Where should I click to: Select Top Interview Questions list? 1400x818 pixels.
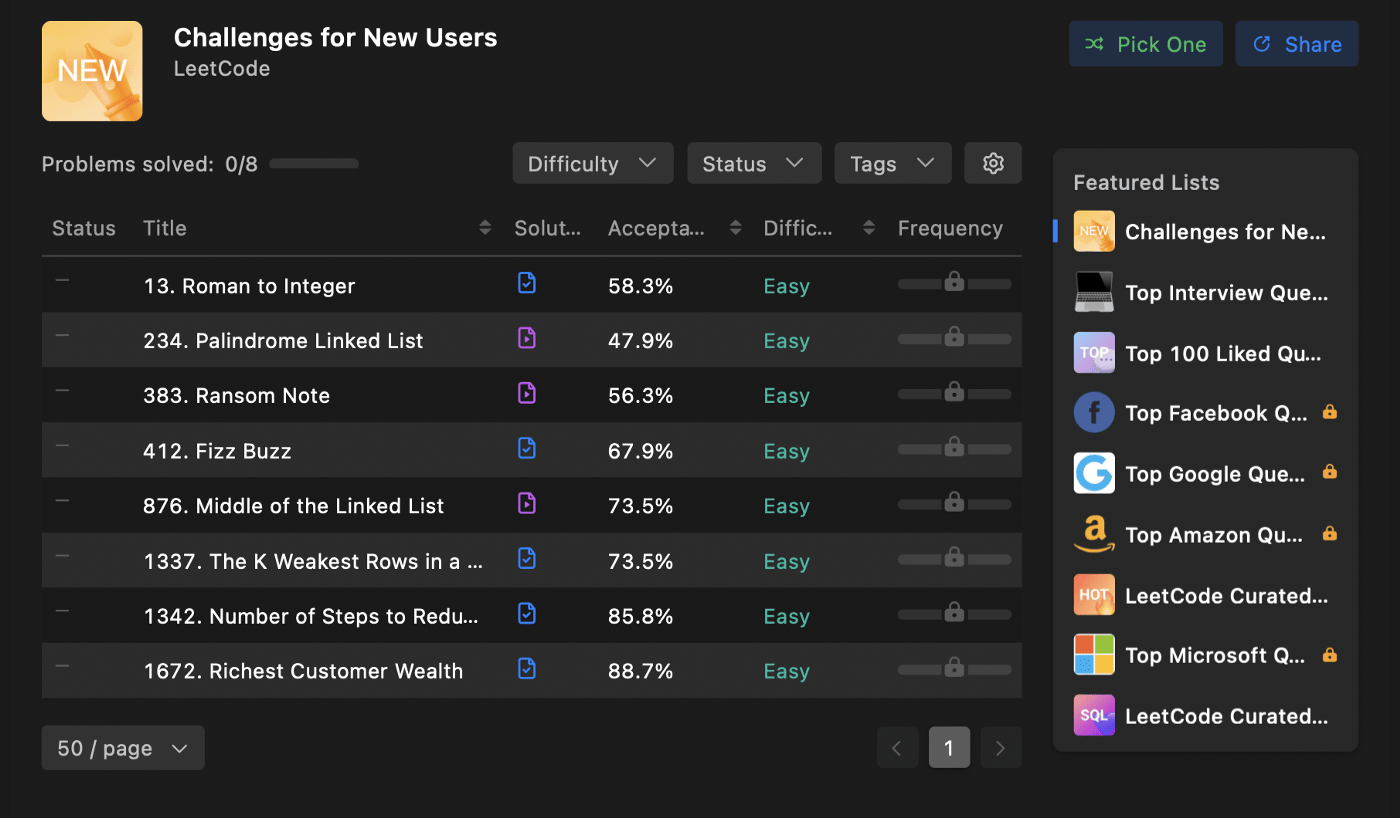tap(1225, 292)
